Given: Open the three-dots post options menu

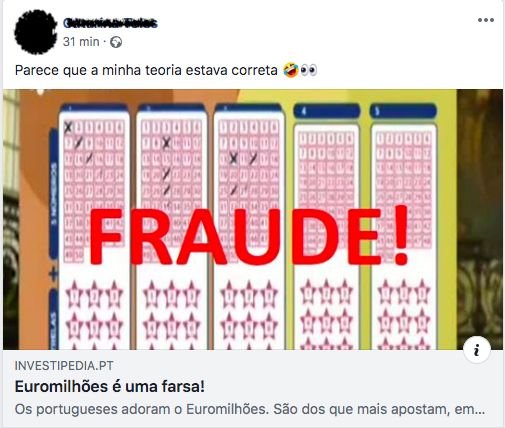Looking at the screenshot, I should [x=485, y=20].
